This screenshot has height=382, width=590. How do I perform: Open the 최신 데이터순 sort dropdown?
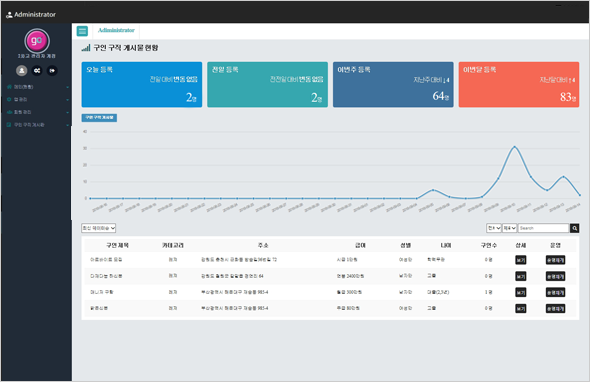point(99,228)
